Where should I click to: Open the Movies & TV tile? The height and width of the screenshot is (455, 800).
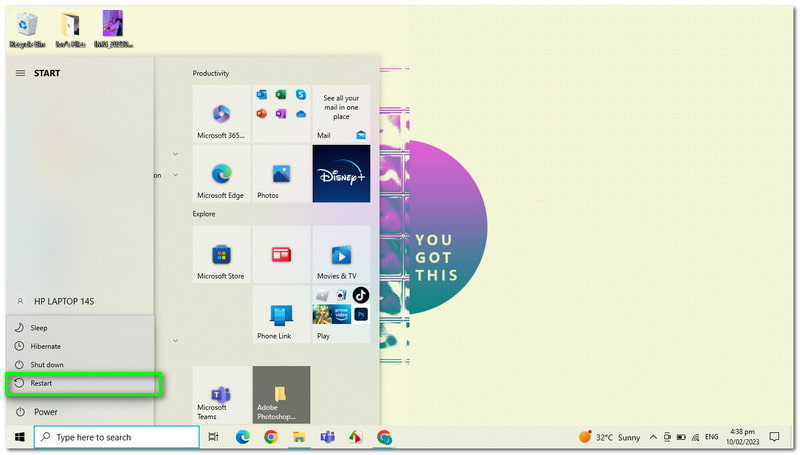(341, 254)
